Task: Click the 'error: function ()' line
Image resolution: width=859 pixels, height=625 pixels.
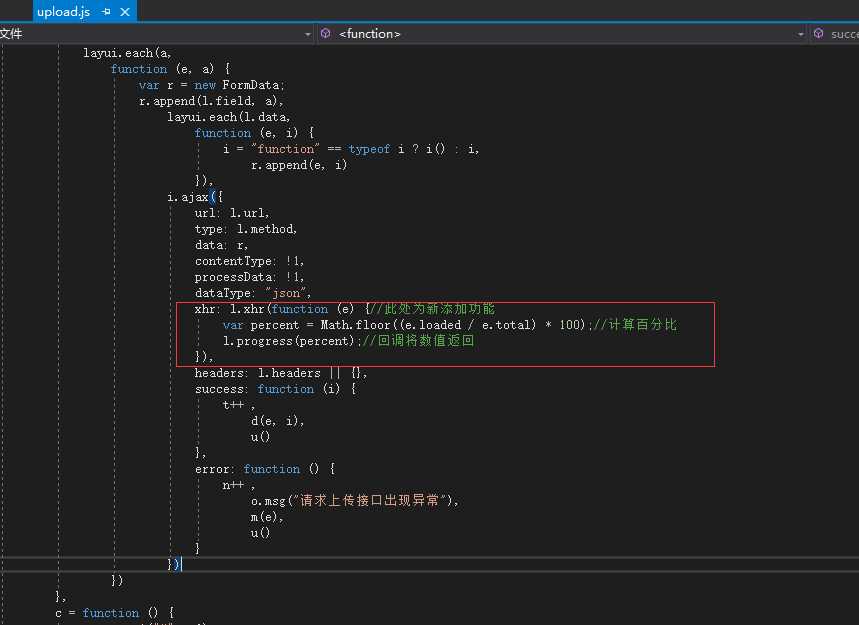Action: point(265,469)
